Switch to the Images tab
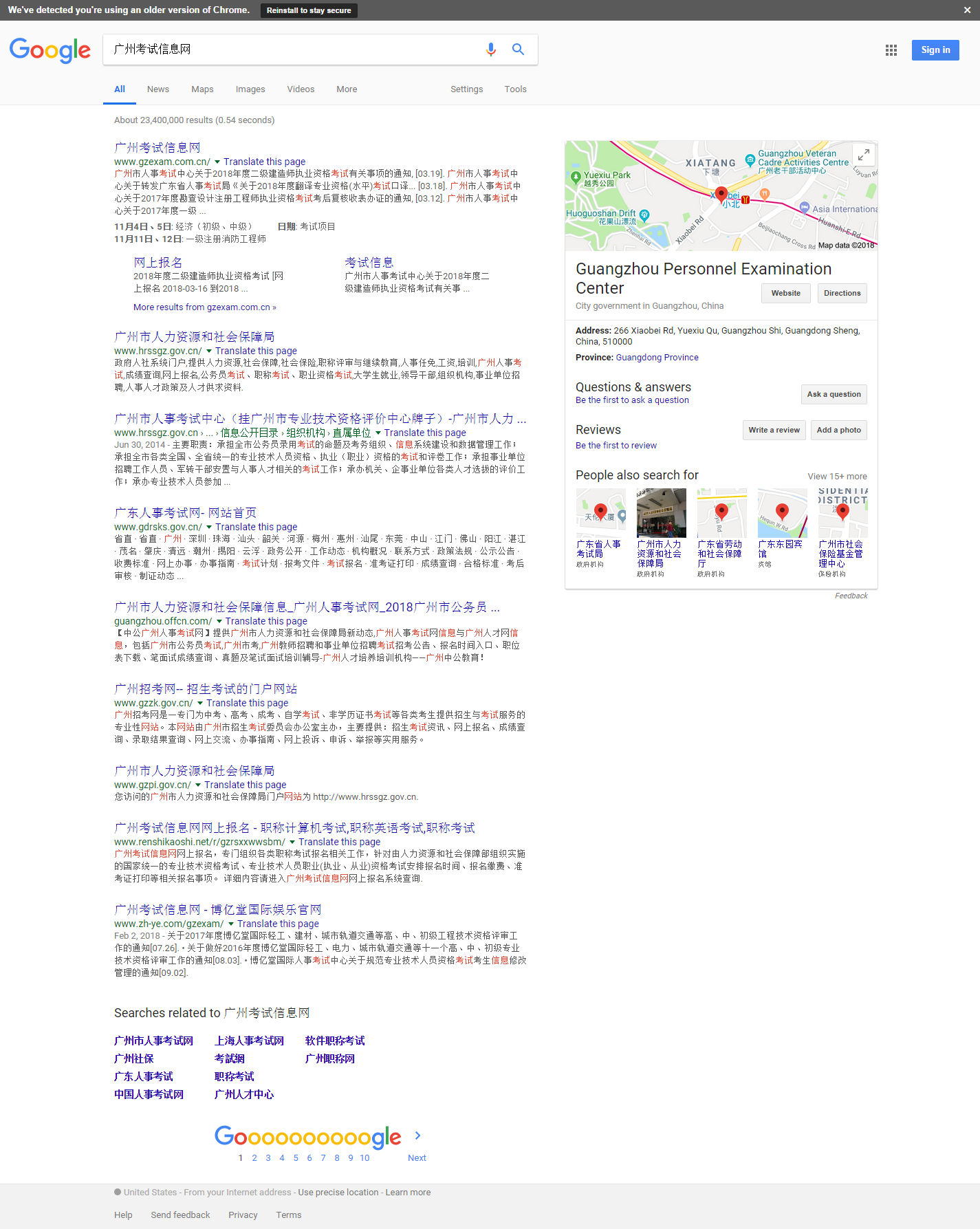The image size is (980, 1229). [250, 89]
